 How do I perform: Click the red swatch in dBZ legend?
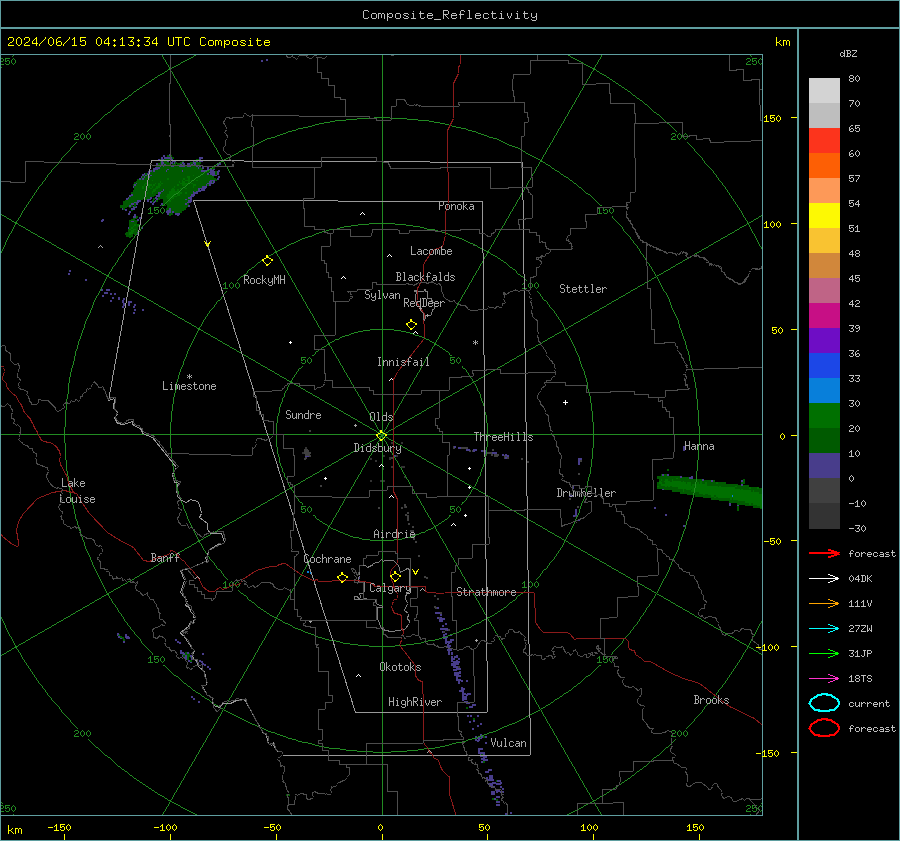pos(824,141)
